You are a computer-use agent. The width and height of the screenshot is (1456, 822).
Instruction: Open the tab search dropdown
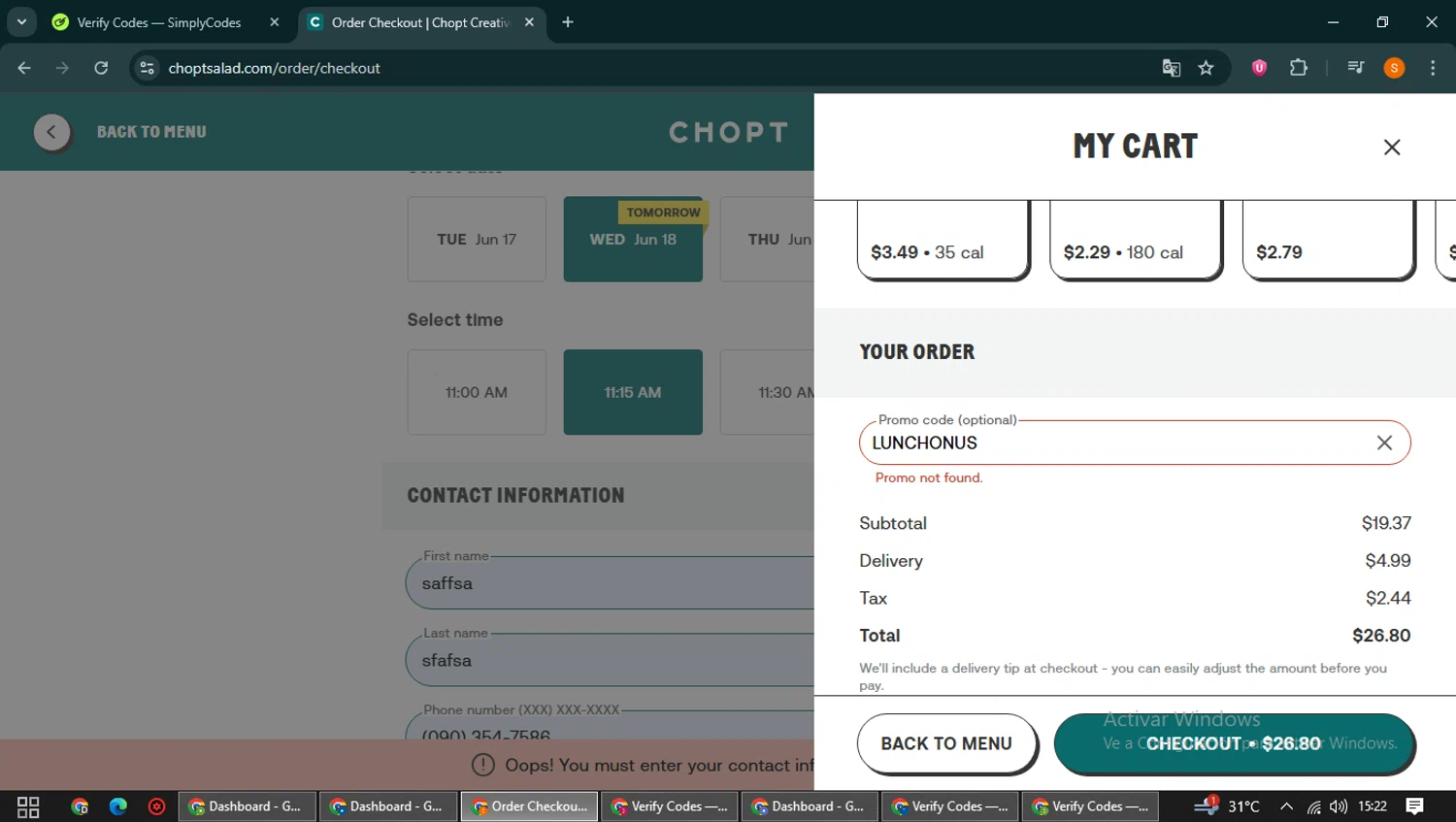(21, 22)
